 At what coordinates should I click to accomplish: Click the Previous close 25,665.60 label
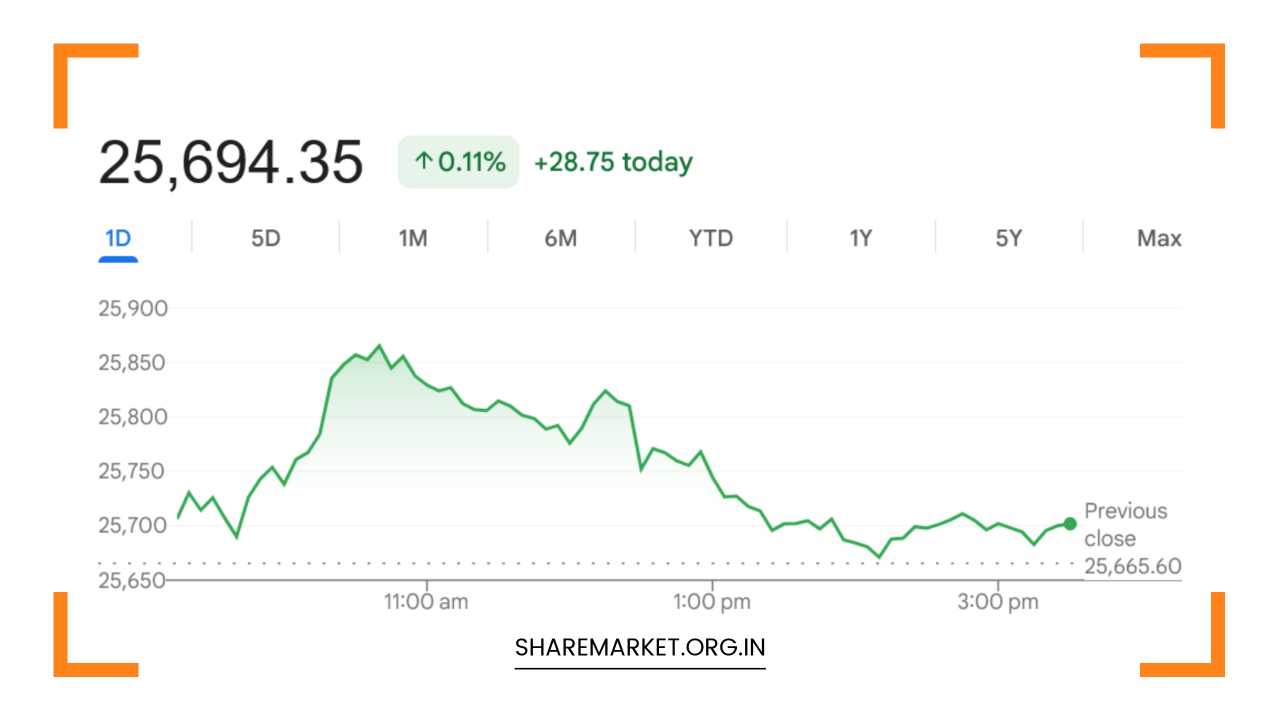pos(1131,539)
